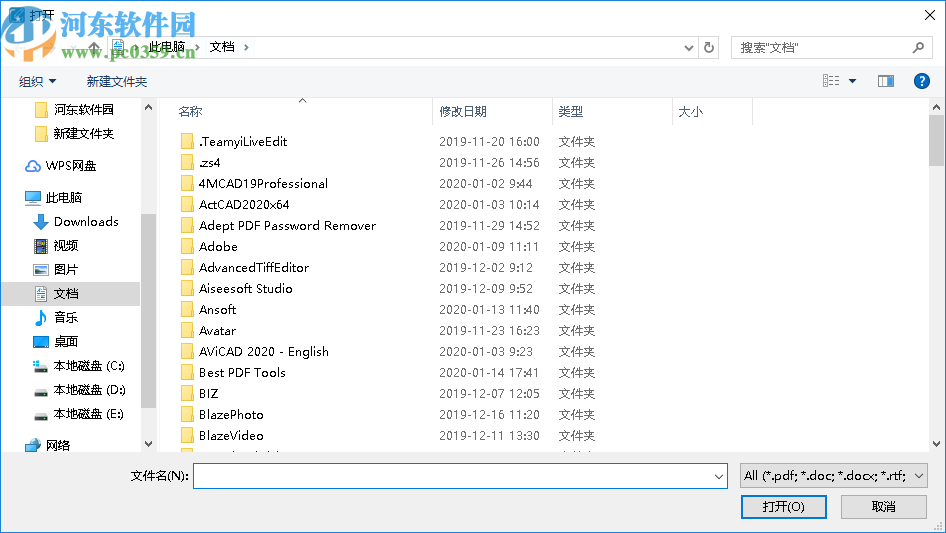Click the 此电脑 monitor icon
Screen dimensions: 946x533
[33, 198]
